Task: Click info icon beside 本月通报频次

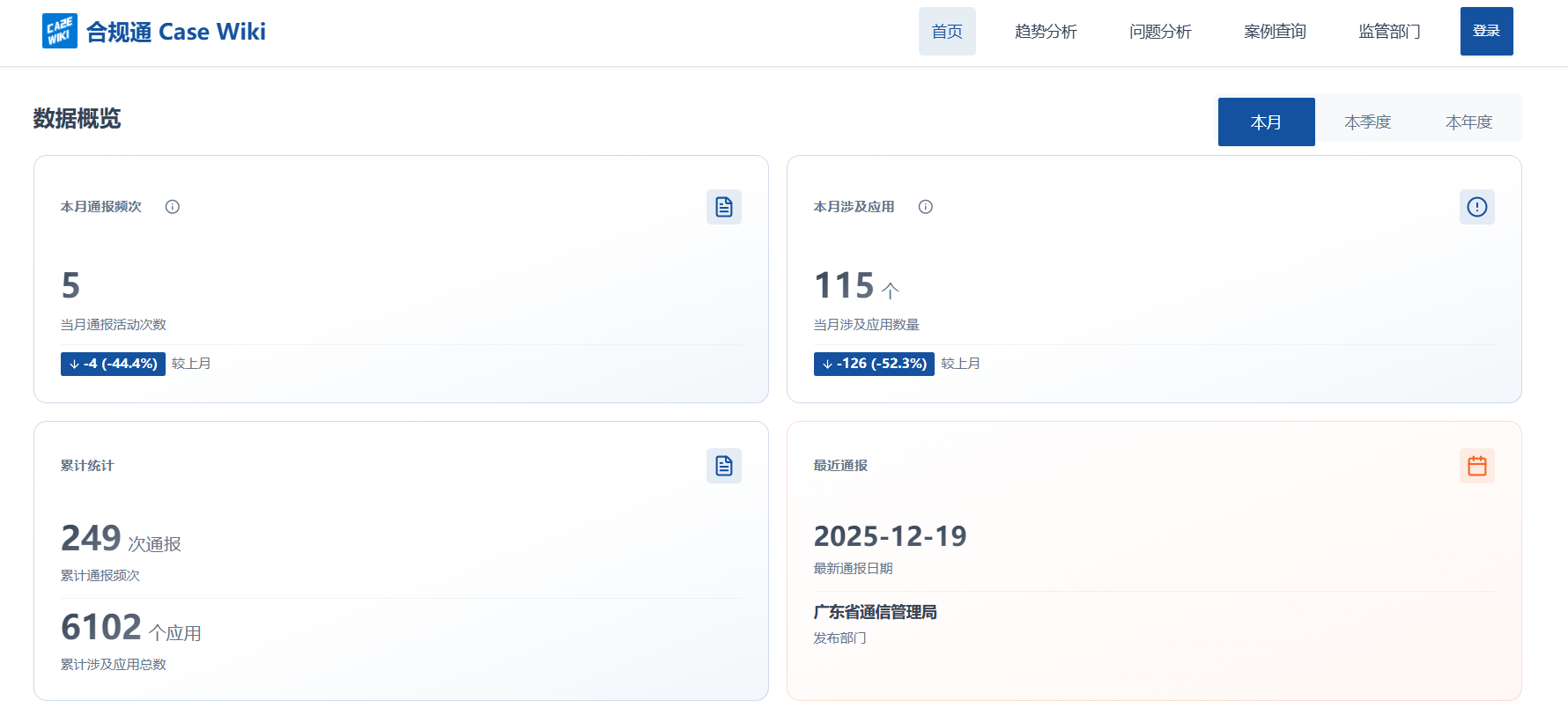Action: (173, 207)
